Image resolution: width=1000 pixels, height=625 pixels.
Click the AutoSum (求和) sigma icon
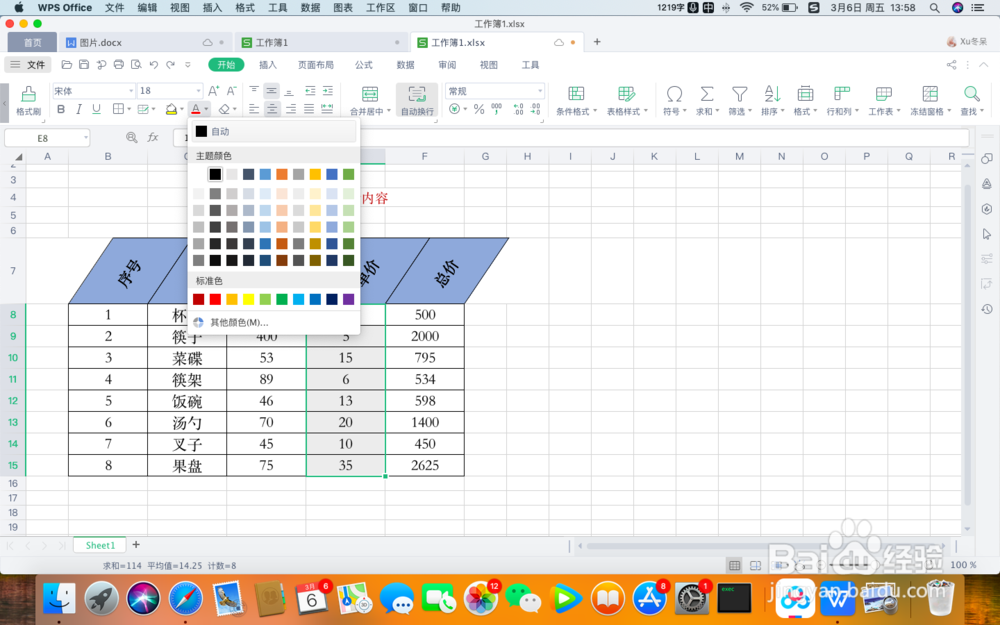pos(706,94)
